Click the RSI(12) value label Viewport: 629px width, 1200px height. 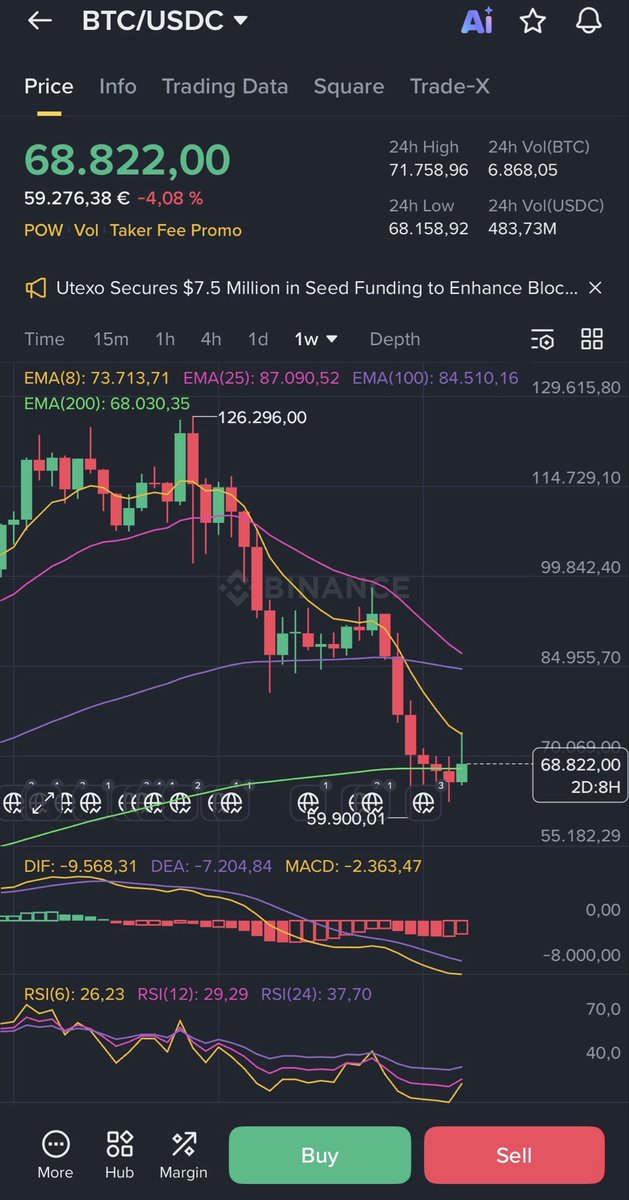click(x=193, y=994)
